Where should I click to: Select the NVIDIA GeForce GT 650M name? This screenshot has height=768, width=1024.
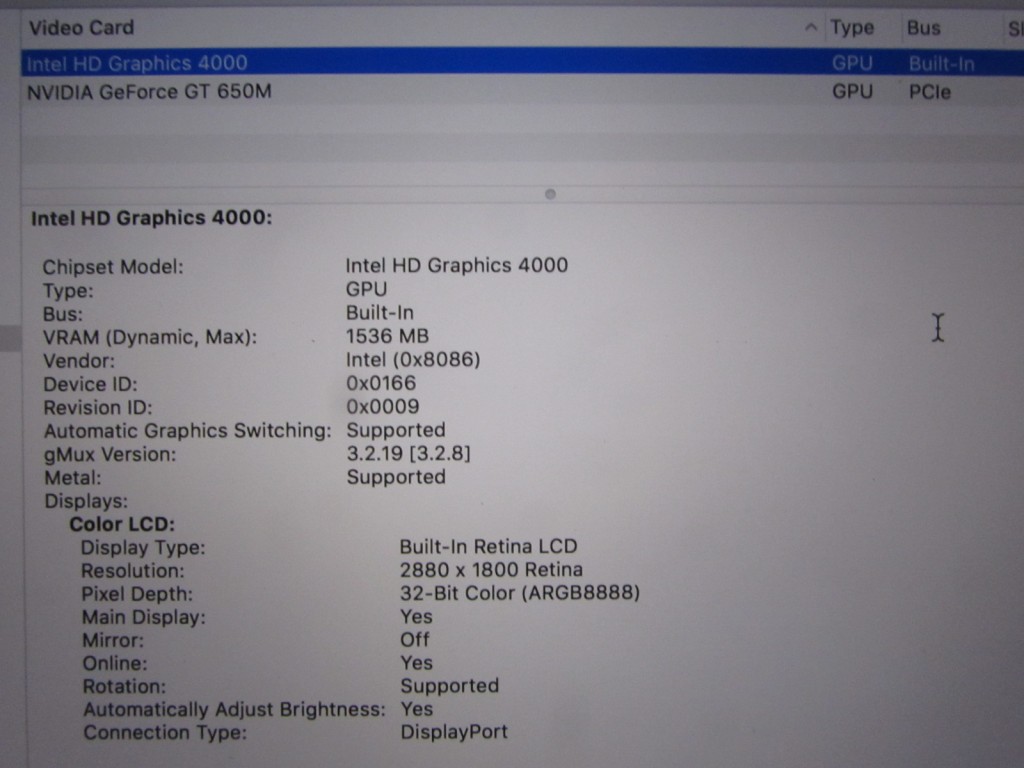(x=149, y=91)
